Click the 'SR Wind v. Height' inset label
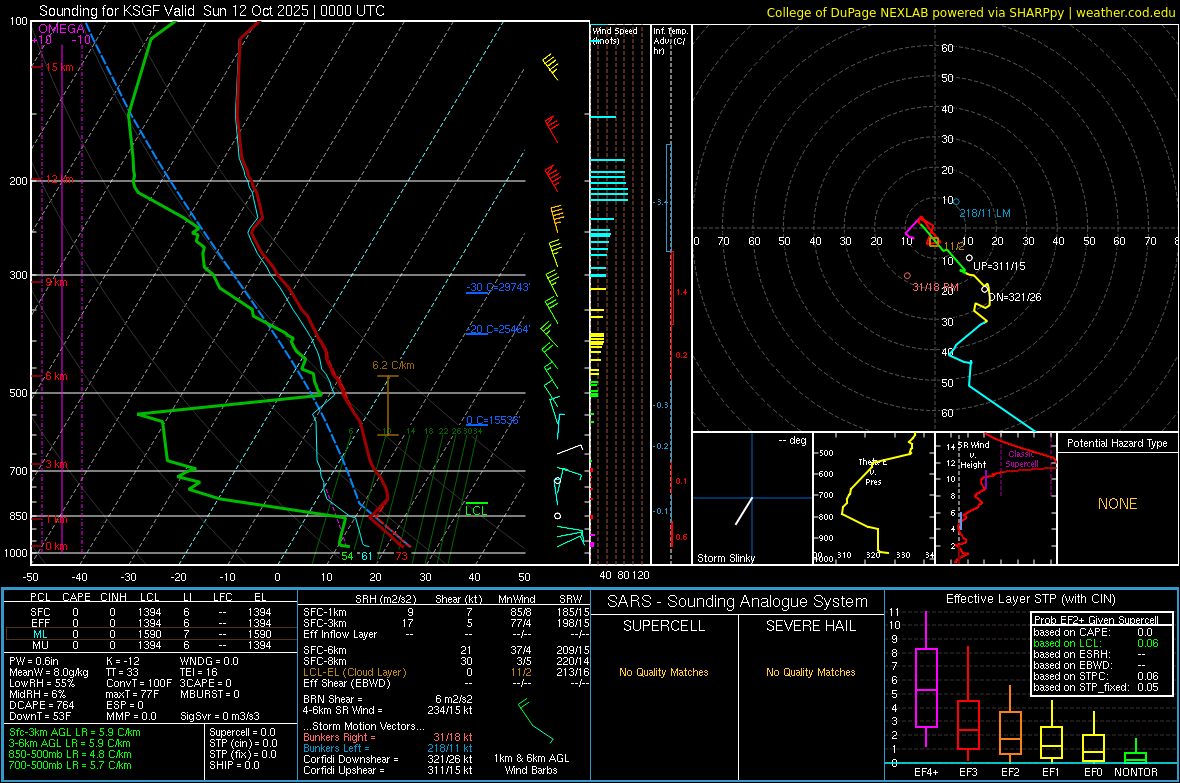This screenshot has height=783, width=1180. pyautogui.click(x=973, y=455)
